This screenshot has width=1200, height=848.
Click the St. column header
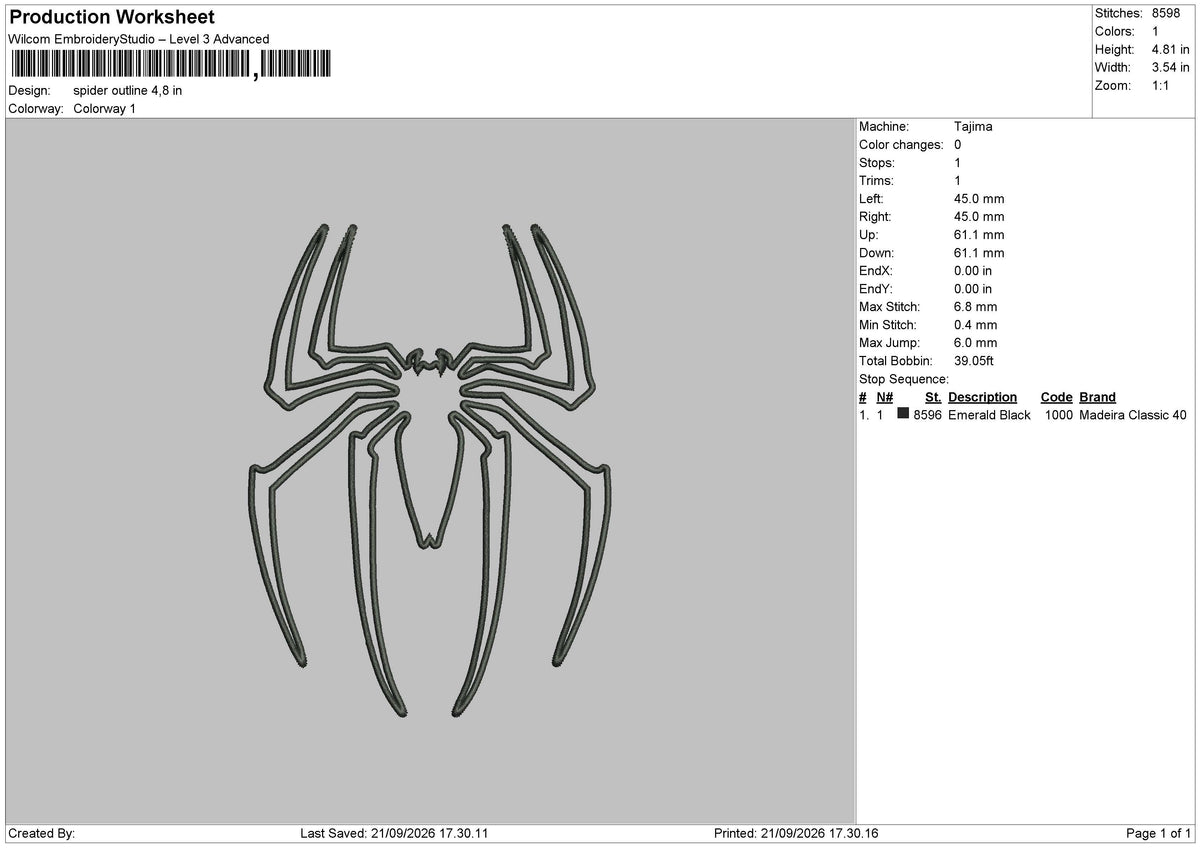point(934,397)
